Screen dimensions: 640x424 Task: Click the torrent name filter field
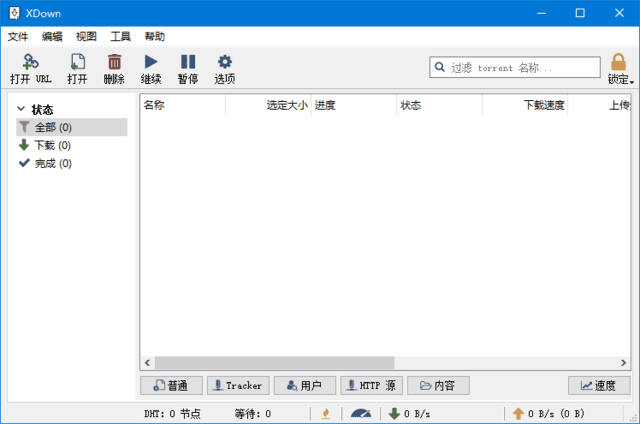(514, 67)
